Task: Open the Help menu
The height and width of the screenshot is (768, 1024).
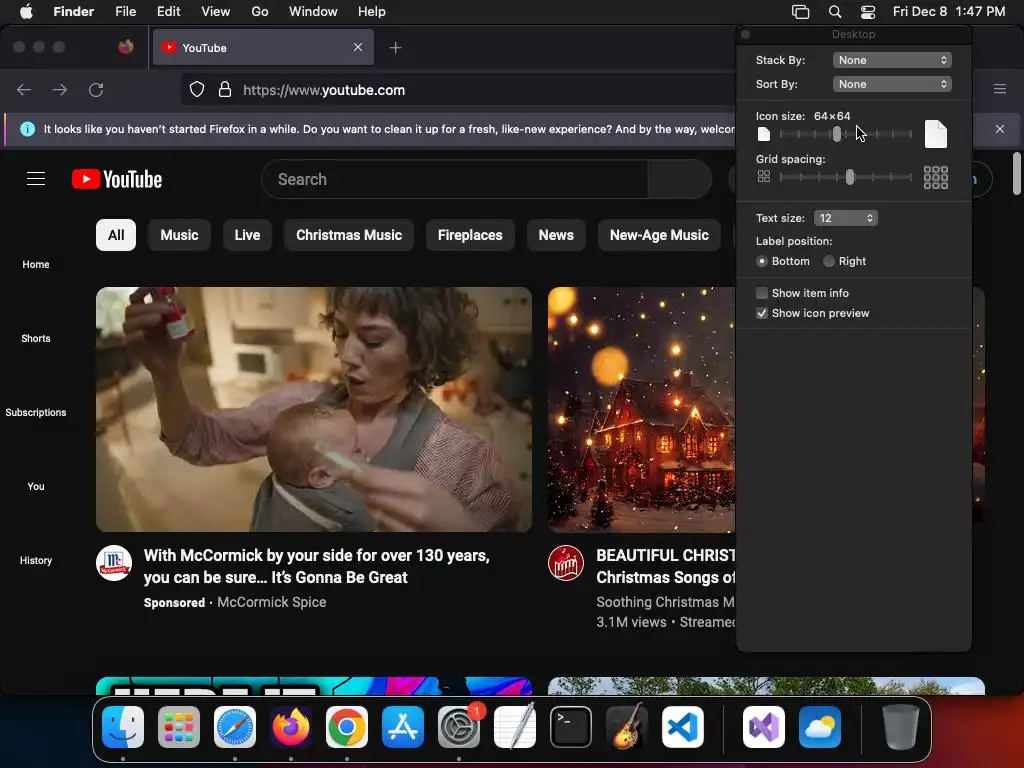Action: coord(372,11)
